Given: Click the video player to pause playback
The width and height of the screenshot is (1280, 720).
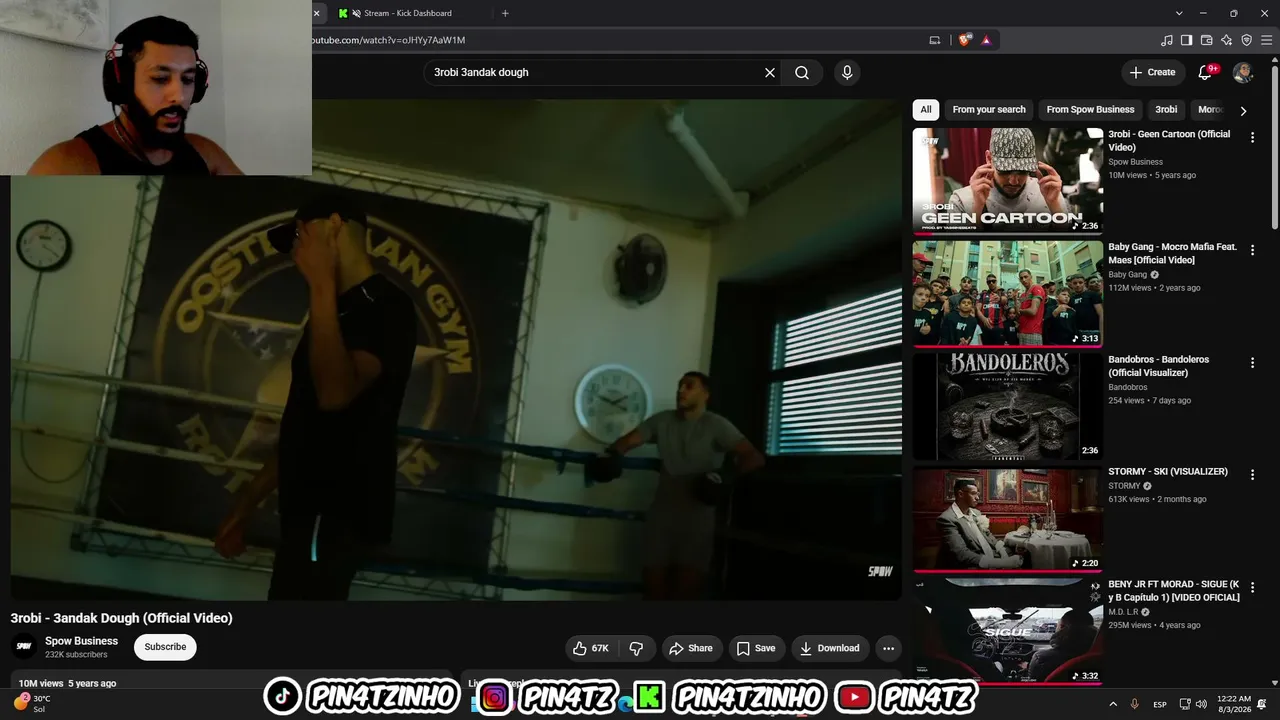Looking at the screenshot, I should tap(456, 350).
